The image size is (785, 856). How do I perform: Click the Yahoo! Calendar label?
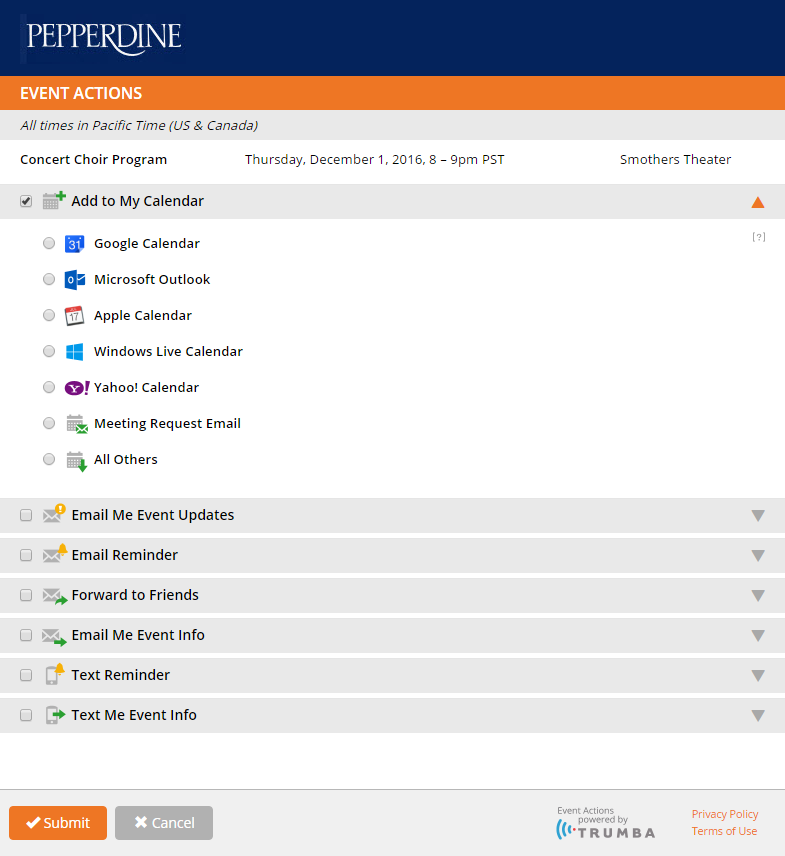(146, 388)
